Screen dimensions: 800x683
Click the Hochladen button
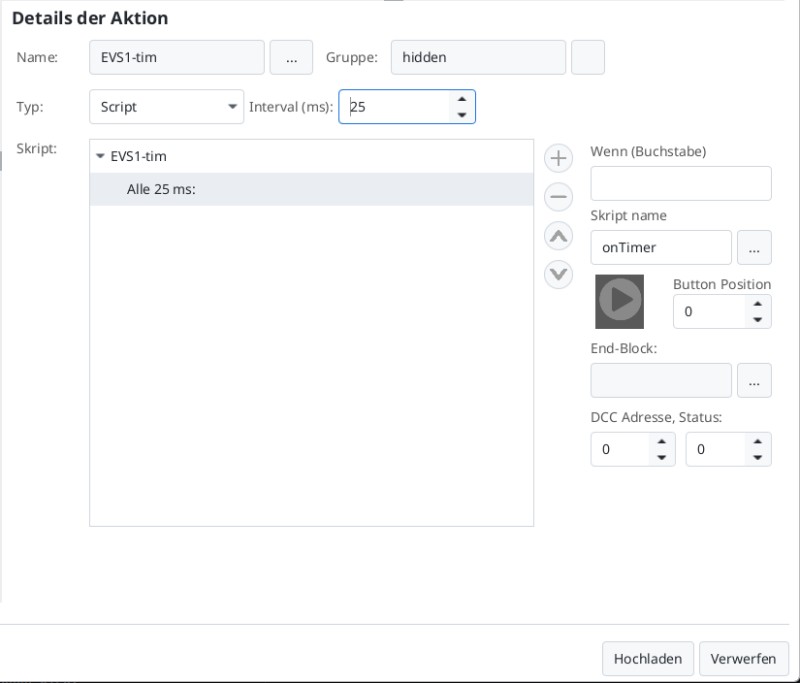[647, 659]
